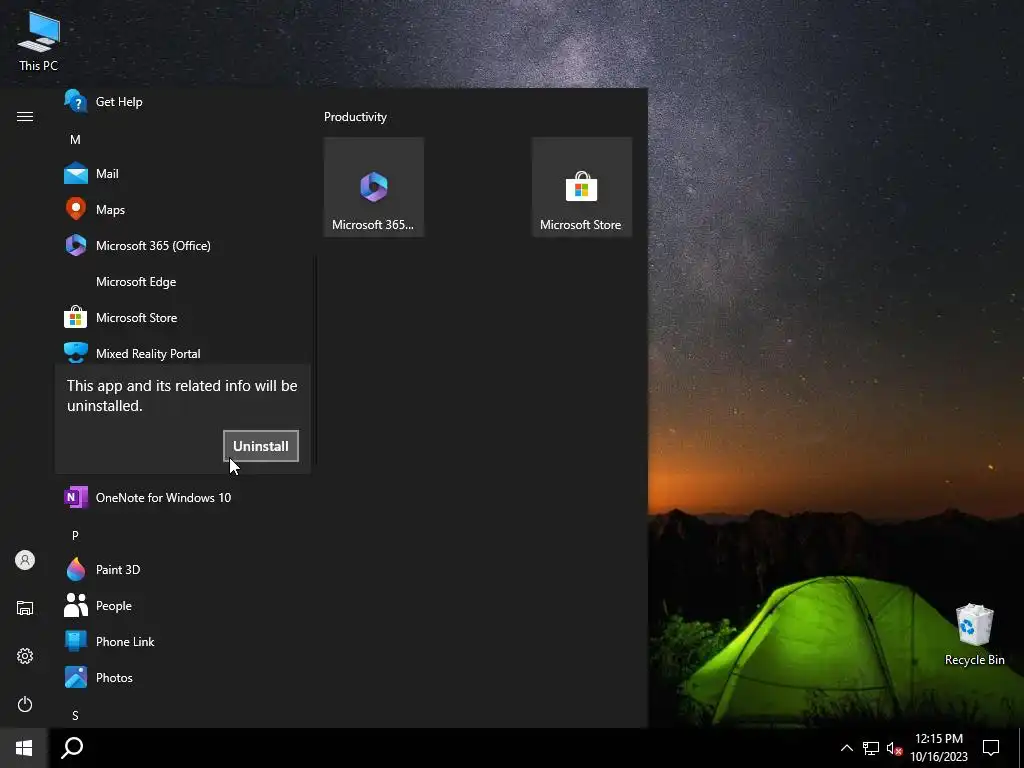Open Get Help app icon

tap(76, 102)
